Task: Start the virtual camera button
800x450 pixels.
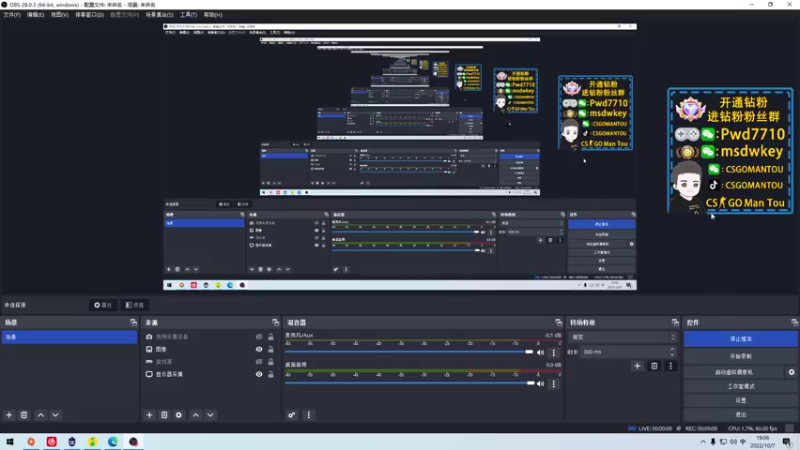Action: 734,372
